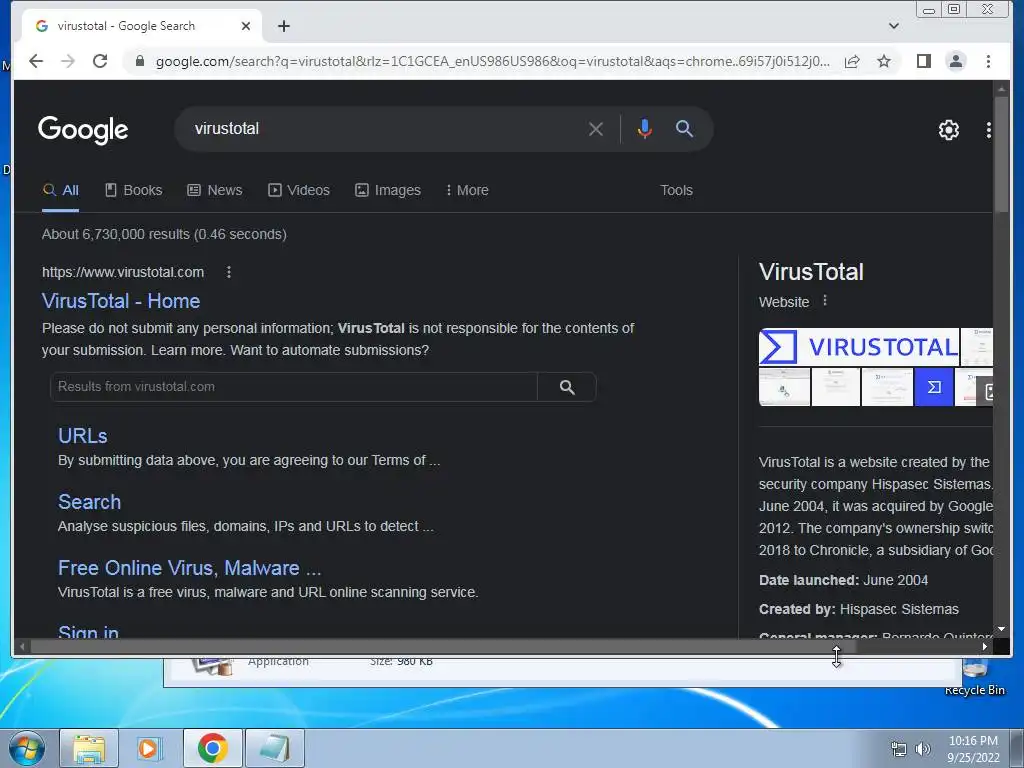
Task: Open the taskbar clock showing 10:16 PM
Action: pos(973,749)
